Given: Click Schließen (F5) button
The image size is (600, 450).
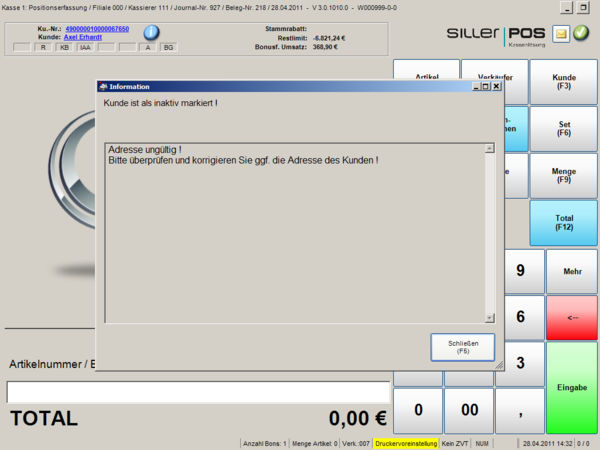Looking at the screenshot, I should coord(463,347).
